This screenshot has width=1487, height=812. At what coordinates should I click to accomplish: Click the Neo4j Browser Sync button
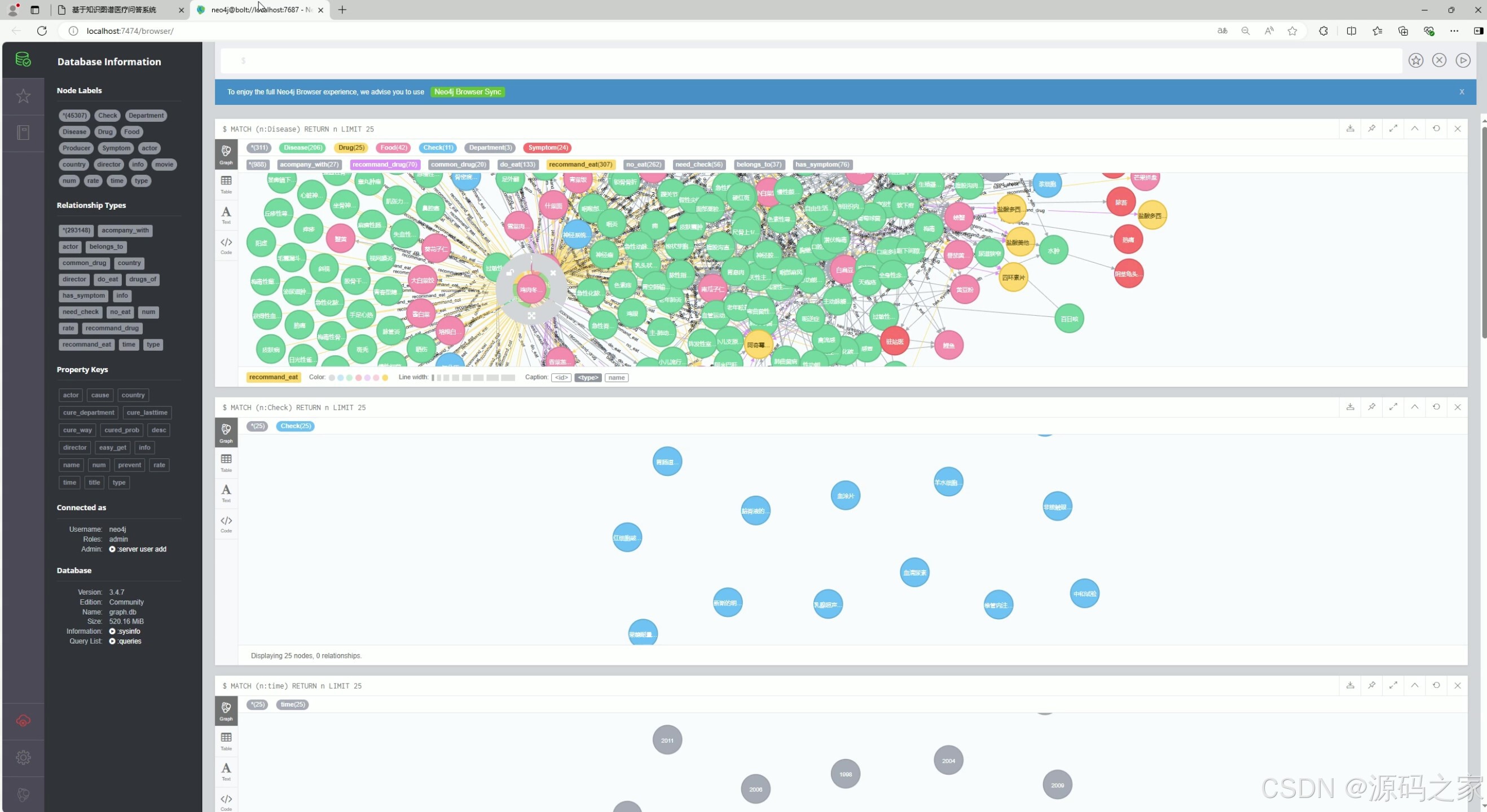pyautogui.click(x=467, y=92)
